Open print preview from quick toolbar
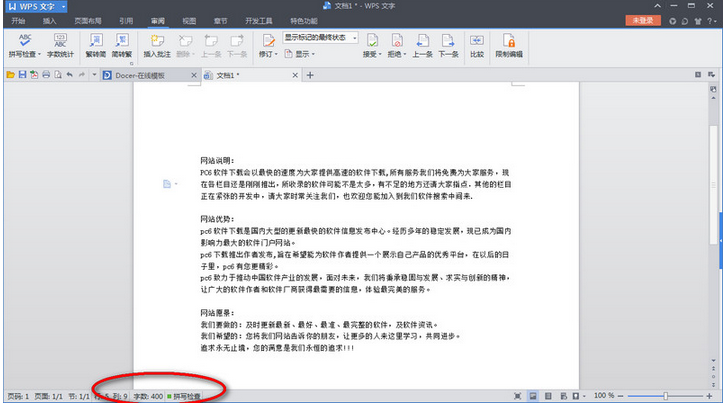725x407 pixels. [58, 74]
